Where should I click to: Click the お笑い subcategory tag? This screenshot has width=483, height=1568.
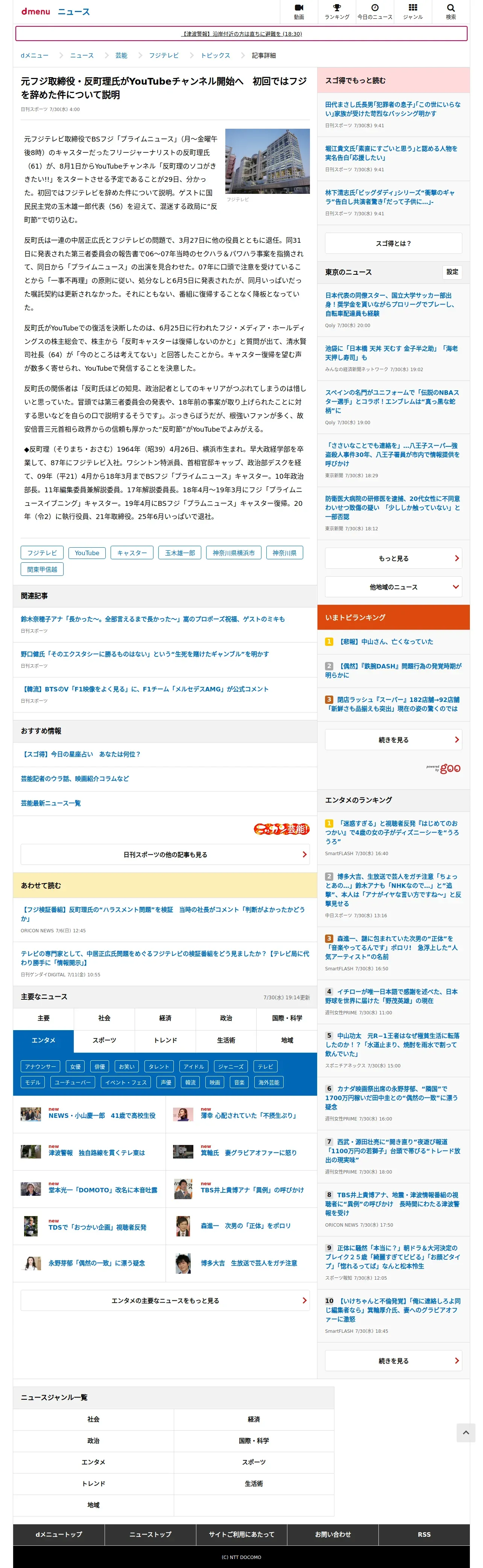(x=126, y=1066)
